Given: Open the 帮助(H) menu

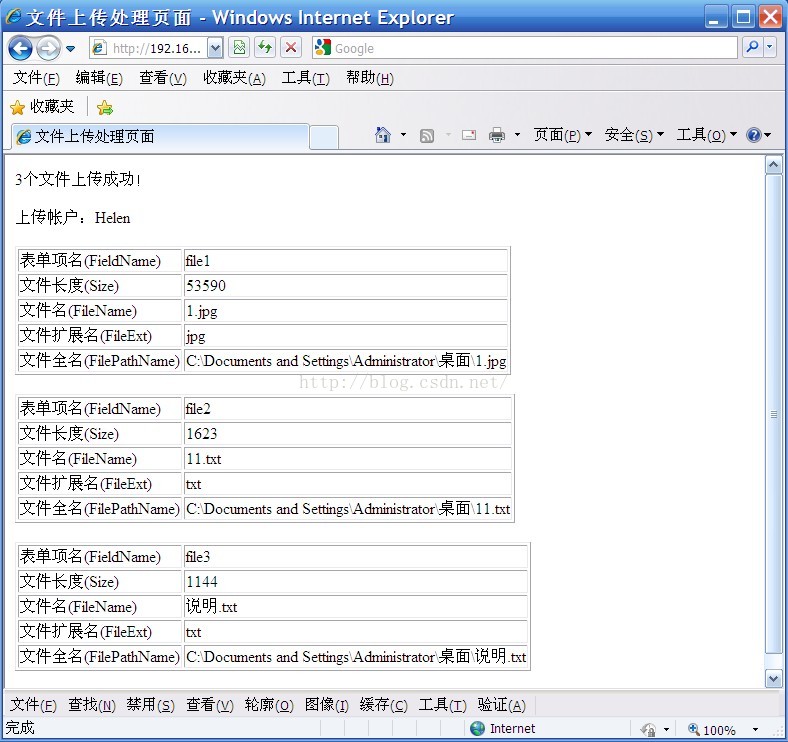Looking at the screenshot, I should (x=370, y=78).
